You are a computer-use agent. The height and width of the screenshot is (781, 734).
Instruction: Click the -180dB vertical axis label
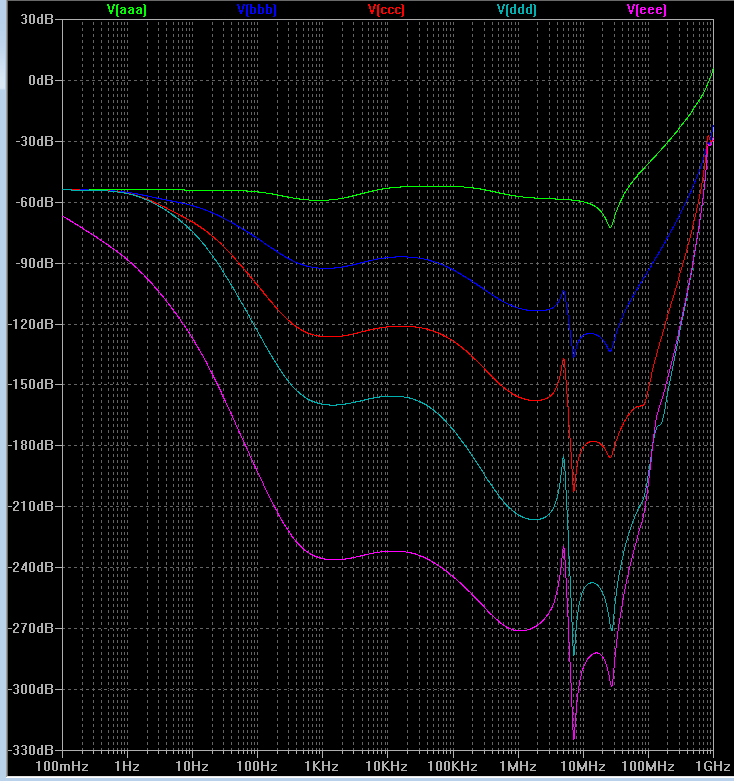(31, 445)
